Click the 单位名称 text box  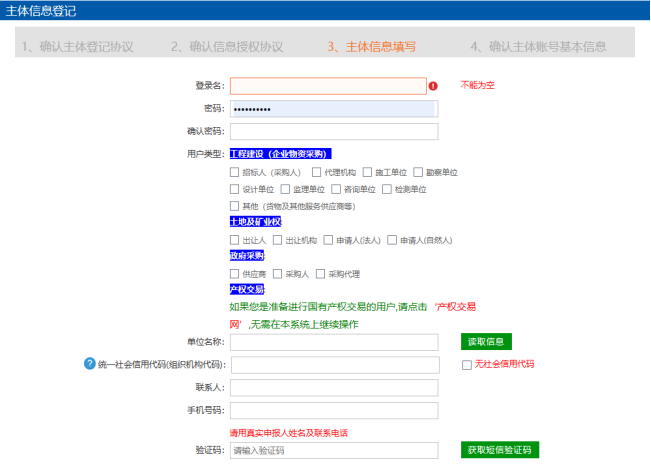(334, 342)
